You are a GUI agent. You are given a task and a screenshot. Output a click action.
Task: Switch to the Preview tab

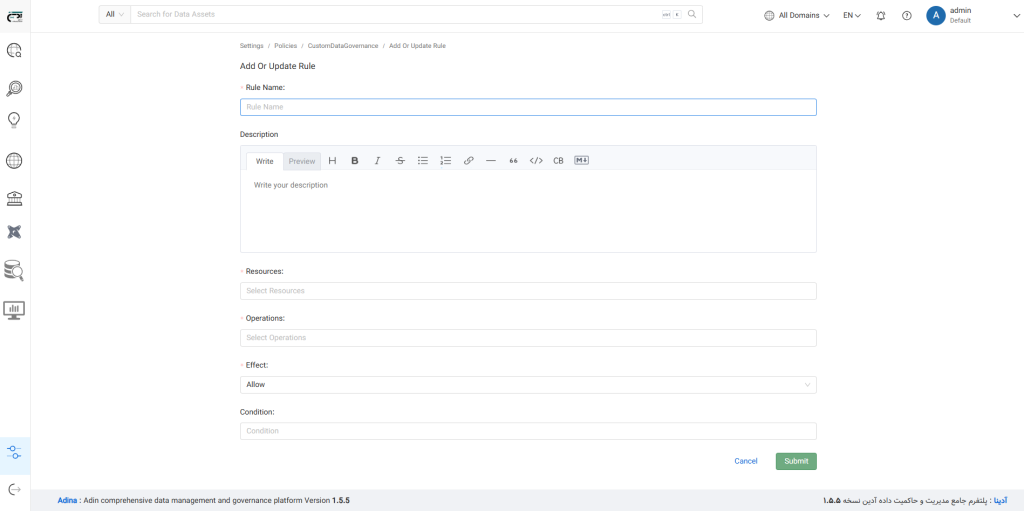pyautogui.click(x=302, y=161)
